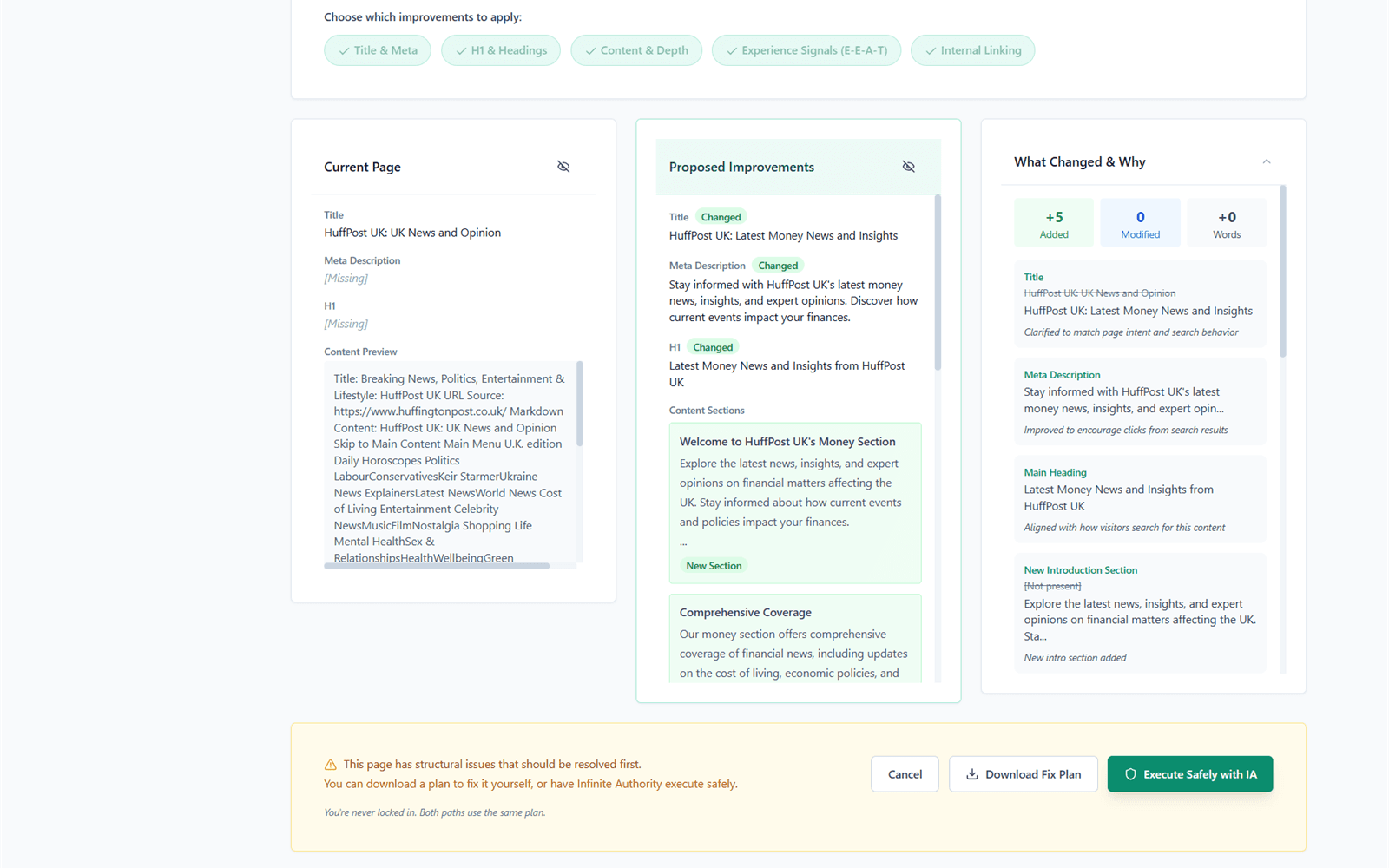Click the 'New intro section added' note
Screen dimensions: 1389x868
pyautogui.click(x=1075, y=658)
